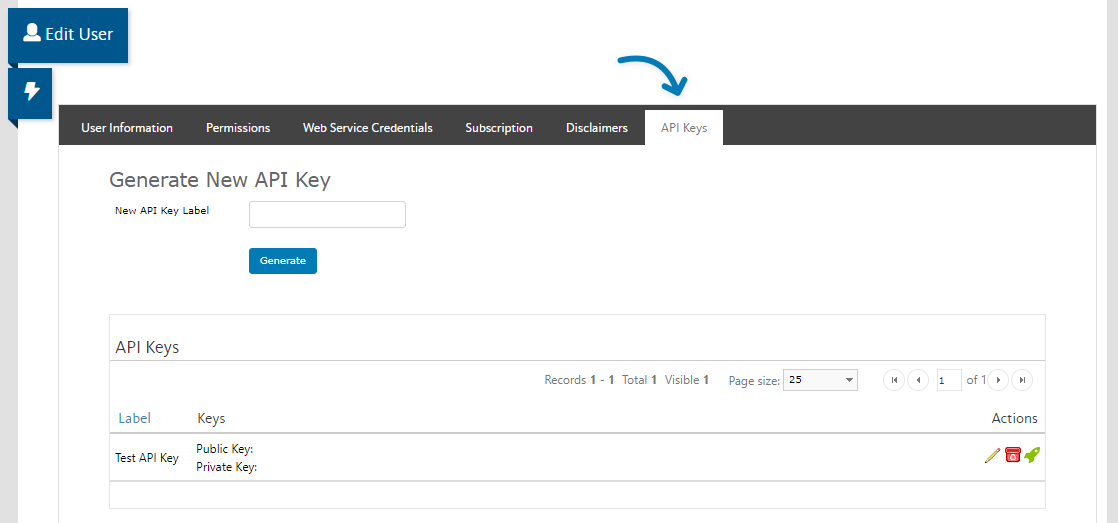Go to previous page of API keys
This screenshot has height=523, width=1118.
(x=918, y=380)
